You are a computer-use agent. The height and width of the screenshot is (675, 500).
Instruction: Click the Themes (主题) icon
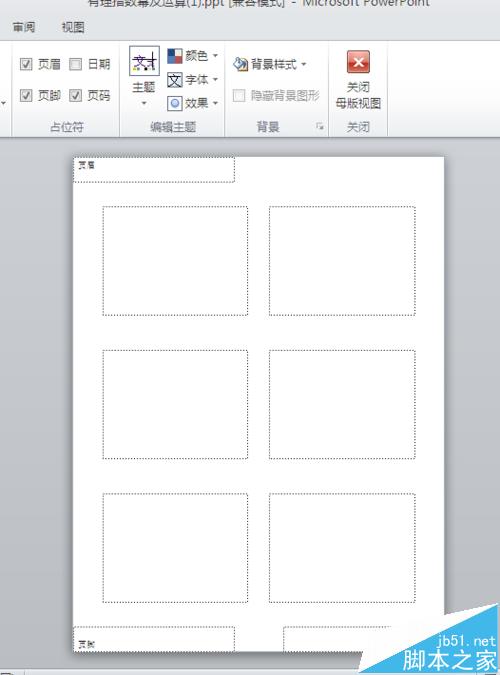tap(144, 61)
